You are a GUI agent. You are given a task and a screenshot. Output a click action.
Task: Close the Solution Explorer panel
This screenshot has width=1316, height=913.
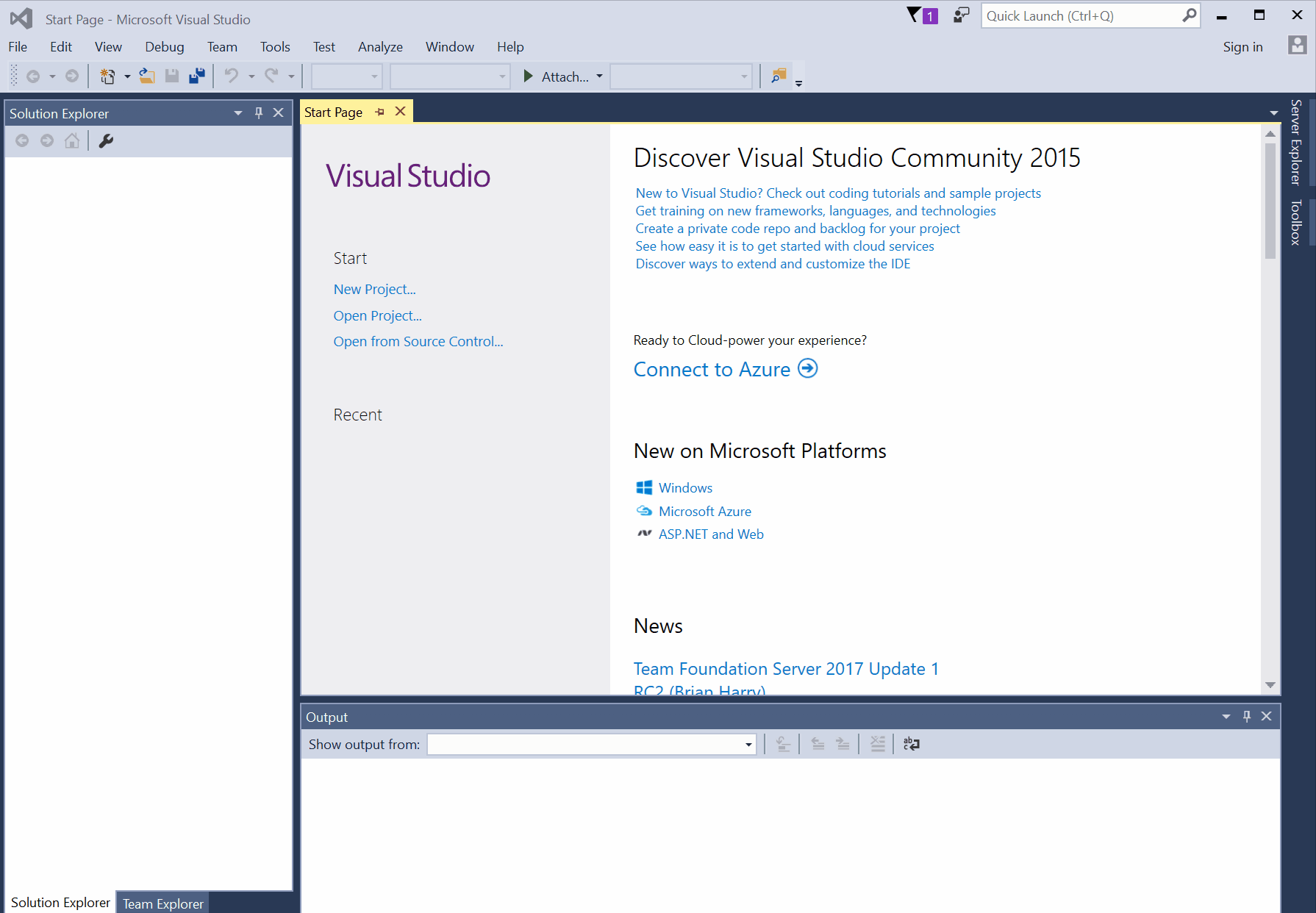pyautogui.click(x=278, y=112)
